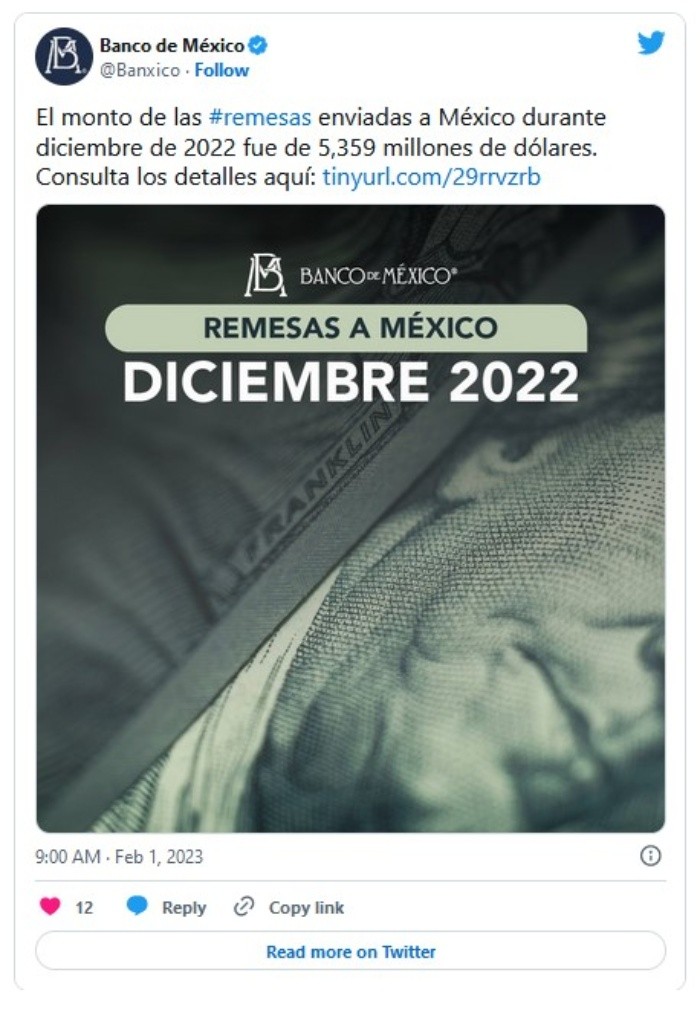Click the Banco de México logo in the image

click(x=351, y=276)
